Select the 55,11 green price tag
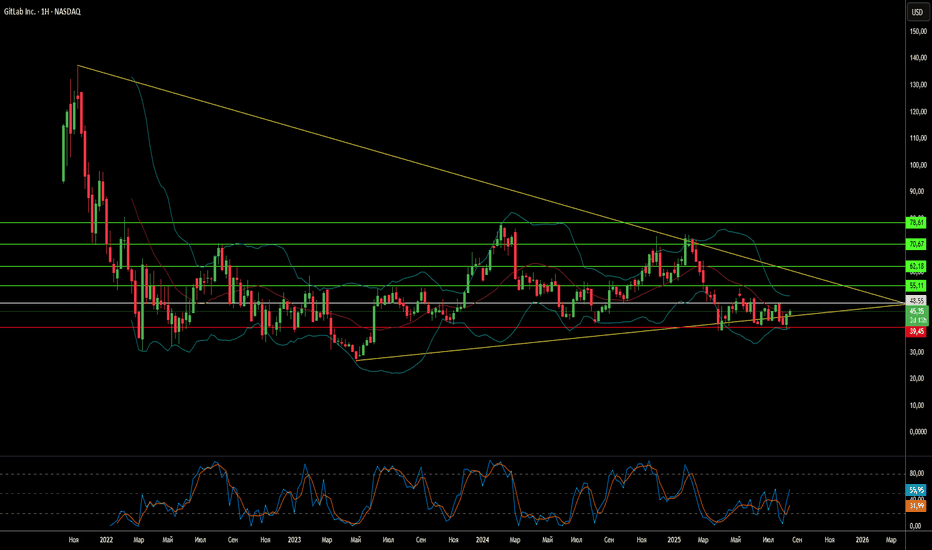This screenshot has height=550, width=932. [917, 286]
